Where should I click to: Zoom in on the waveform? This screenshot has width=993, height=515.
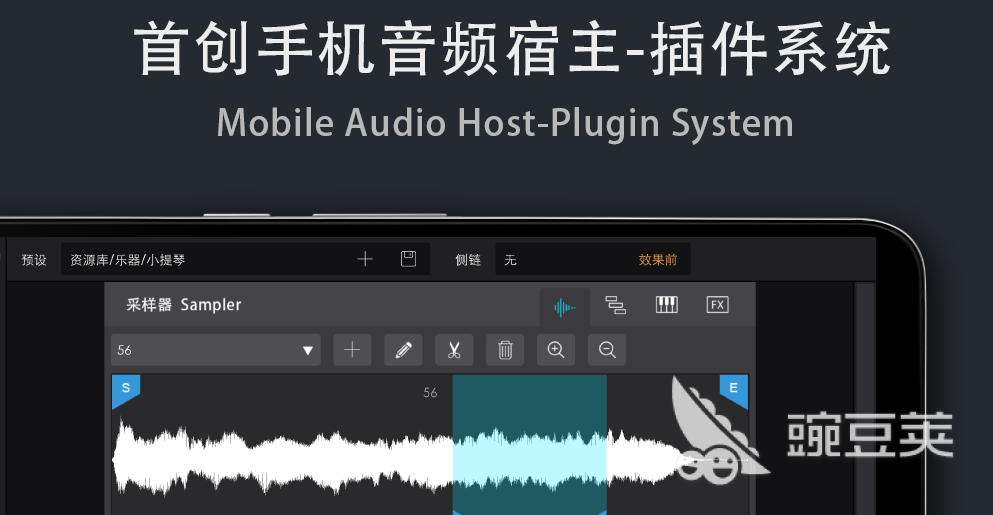pos(556,350)
